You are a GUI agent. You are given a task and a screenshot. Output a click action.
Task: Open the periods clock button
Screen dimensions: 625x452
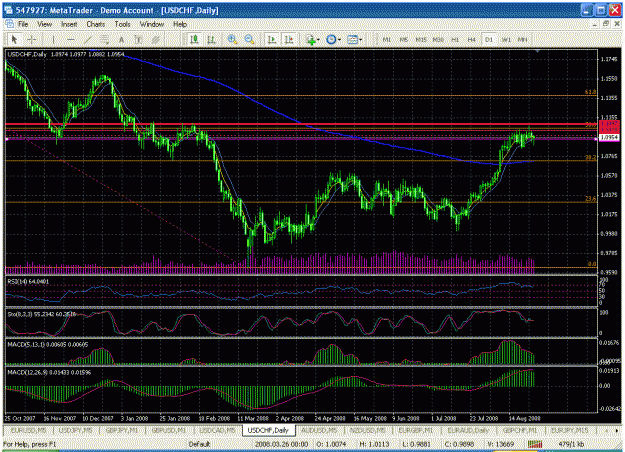tap(331, 39)
